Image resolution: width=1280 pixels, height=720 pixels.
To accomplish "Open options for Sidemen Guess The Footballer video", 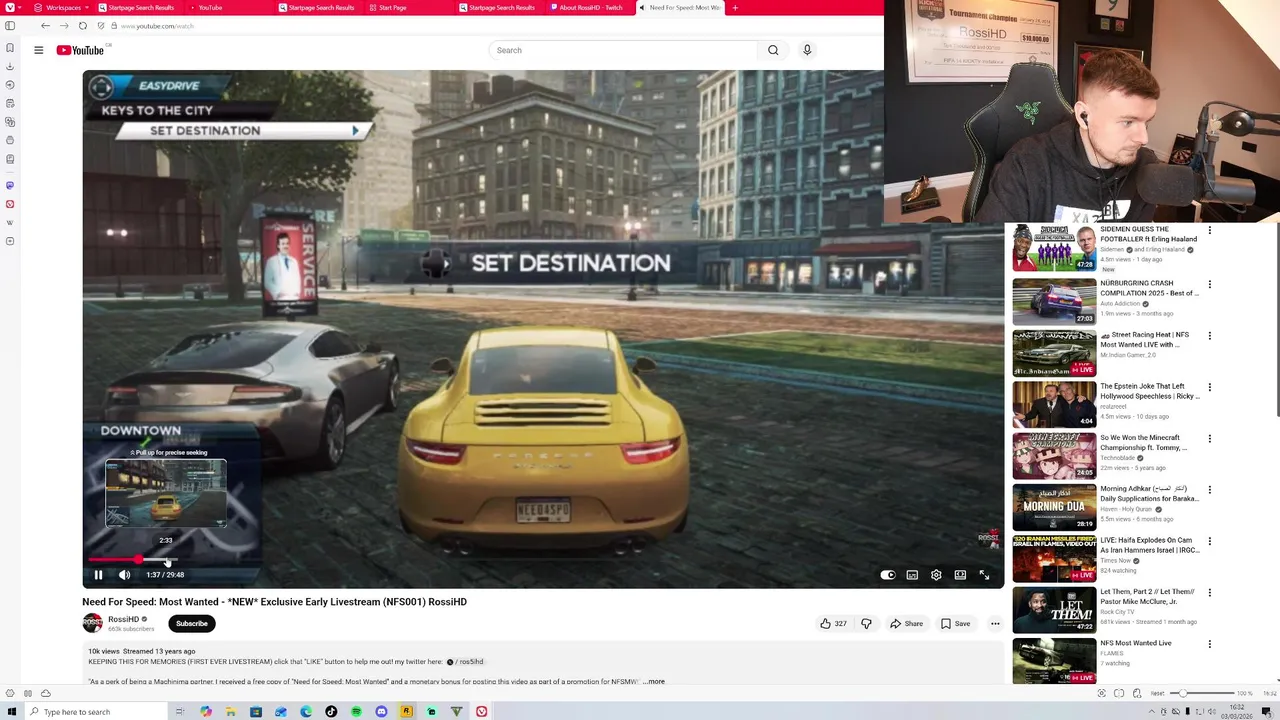I will (1209, 230).
